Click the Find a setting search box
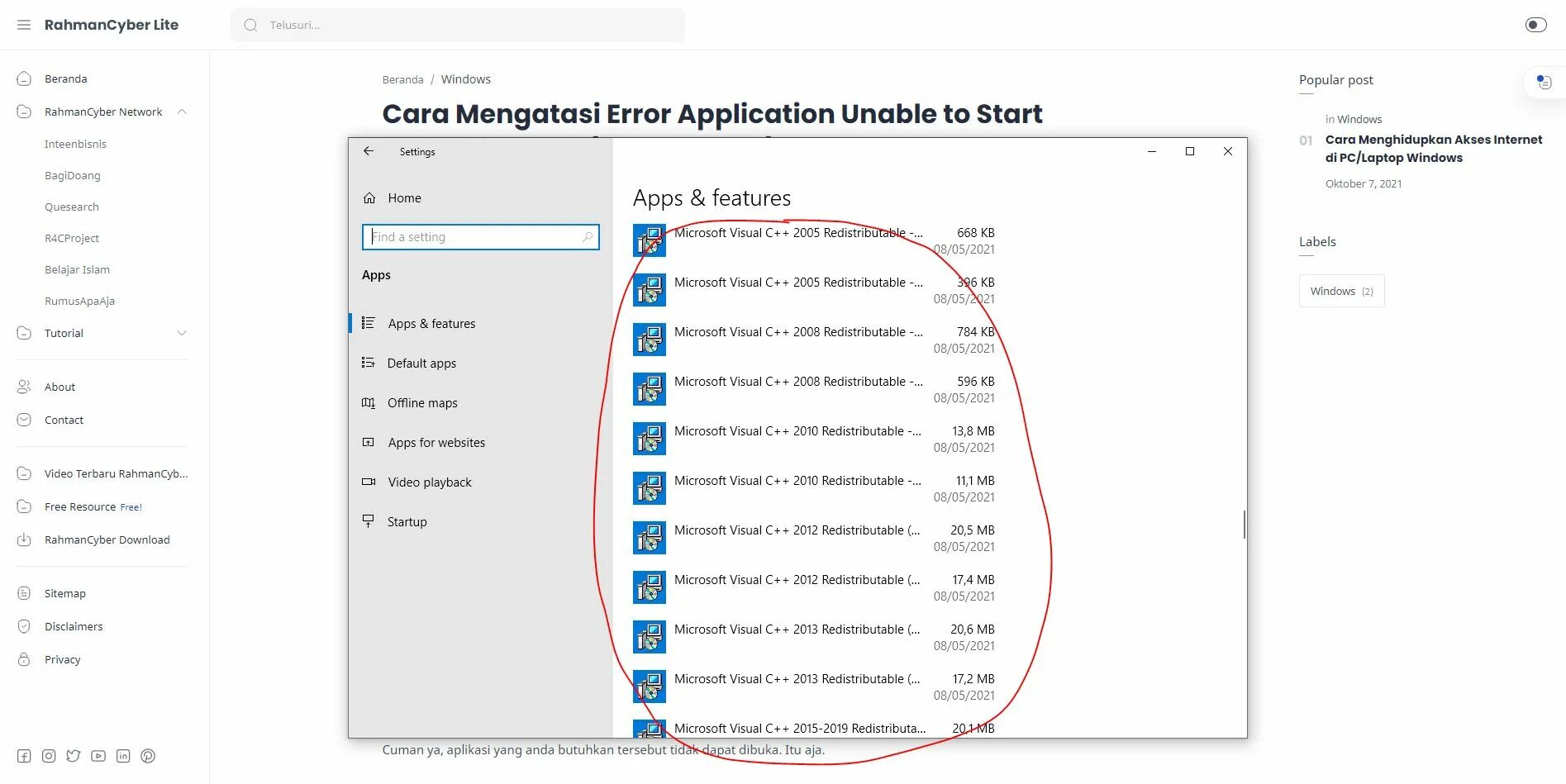The height and width of the screenshot is (784, 1566). (x=480, y=237)
